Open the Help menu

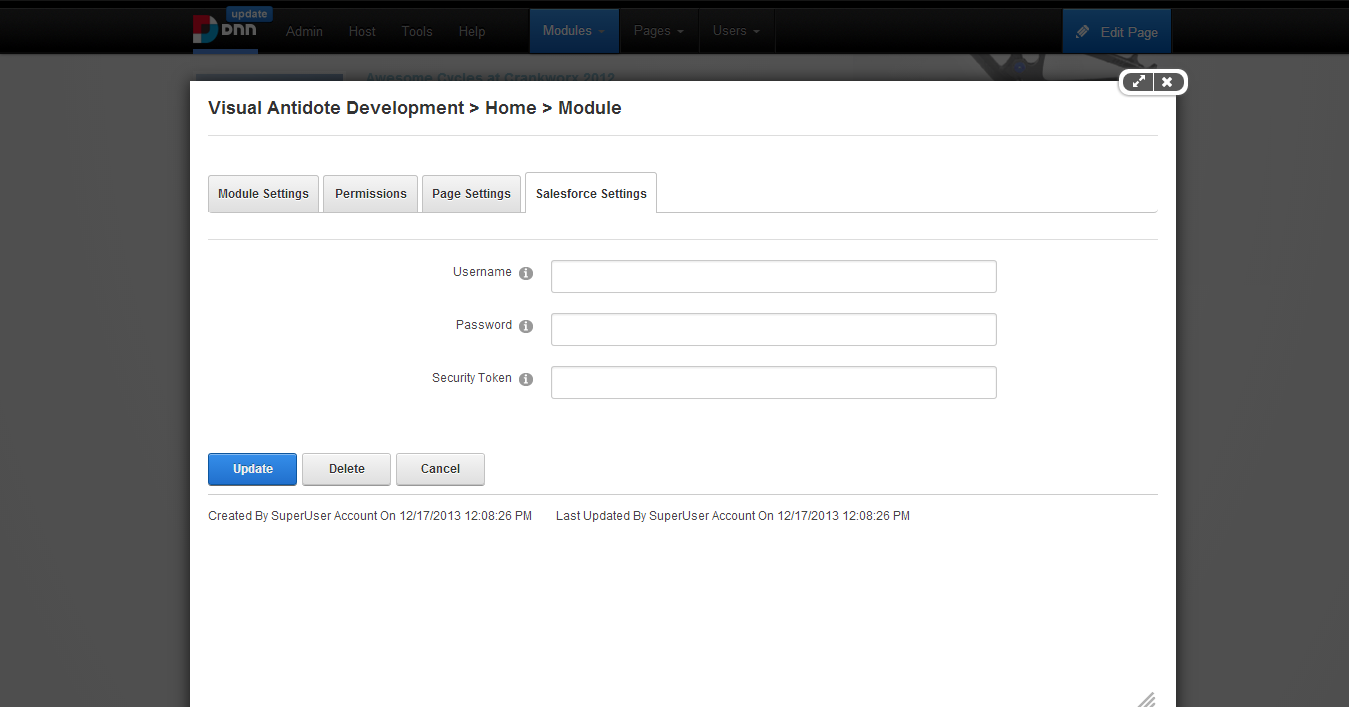coord(472,31)
